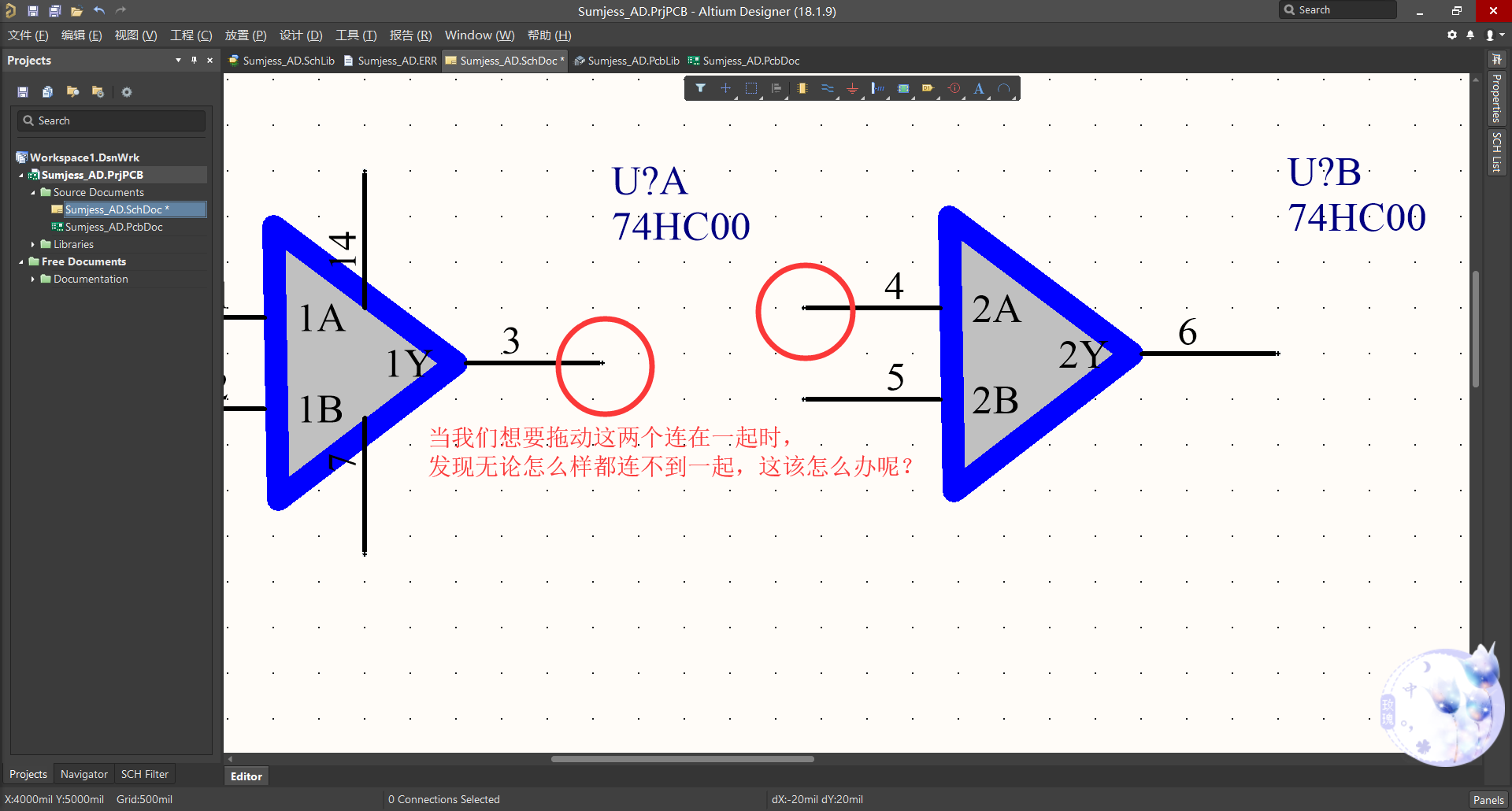Toggle pin for the Projects panel
This screenshot has height=811, width=1512.
(x=194, y=60)
